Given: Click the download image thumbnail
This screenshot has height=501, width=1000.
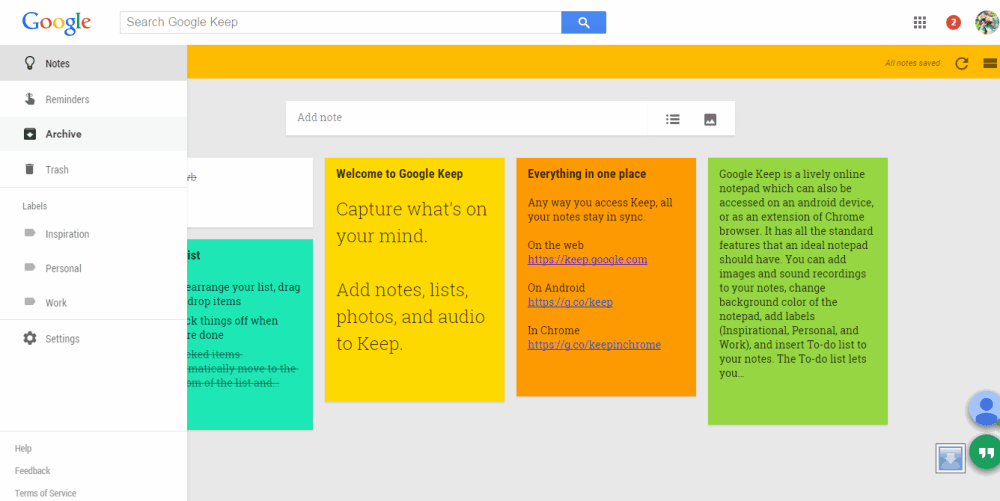Looking at the screenshot, I should tap(950, 458).
